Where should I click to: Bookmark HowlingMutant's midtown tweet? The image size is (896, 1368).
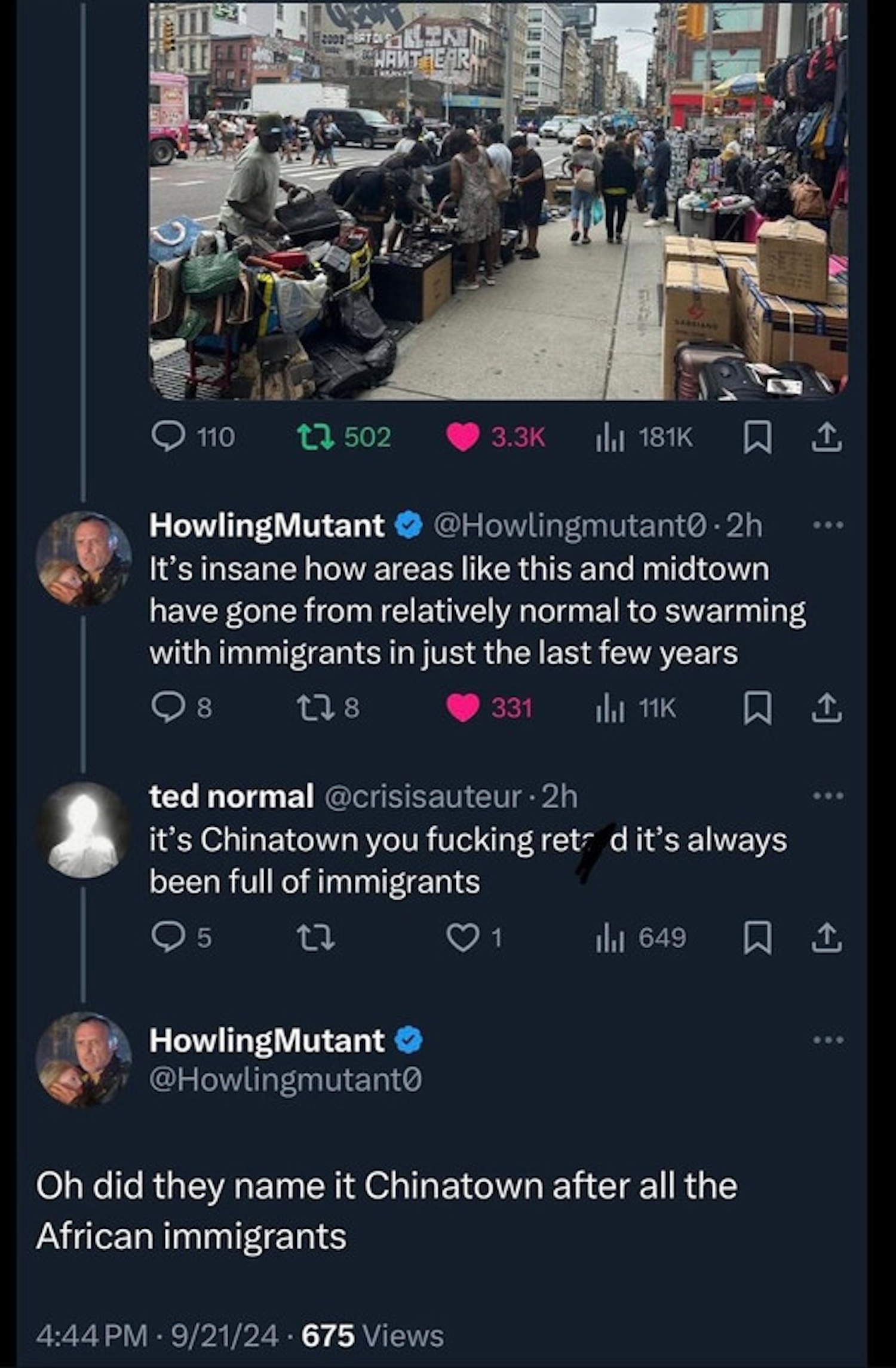[756, 708]
